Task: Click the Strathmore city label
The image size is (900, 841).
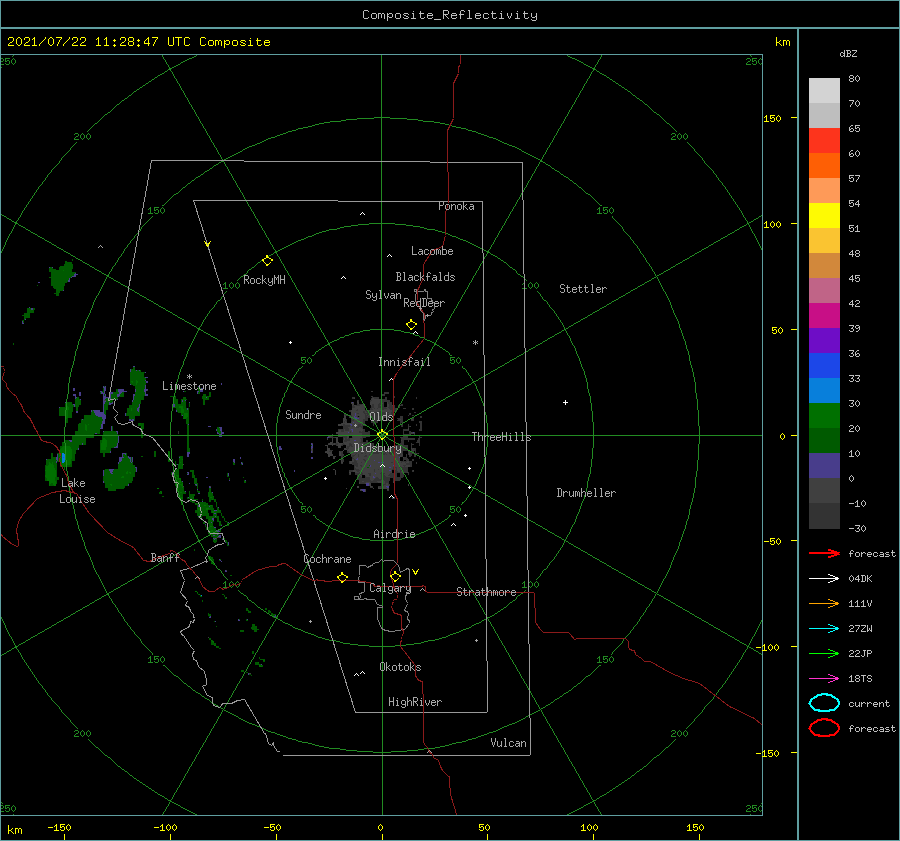Action: tap(486, 592)
